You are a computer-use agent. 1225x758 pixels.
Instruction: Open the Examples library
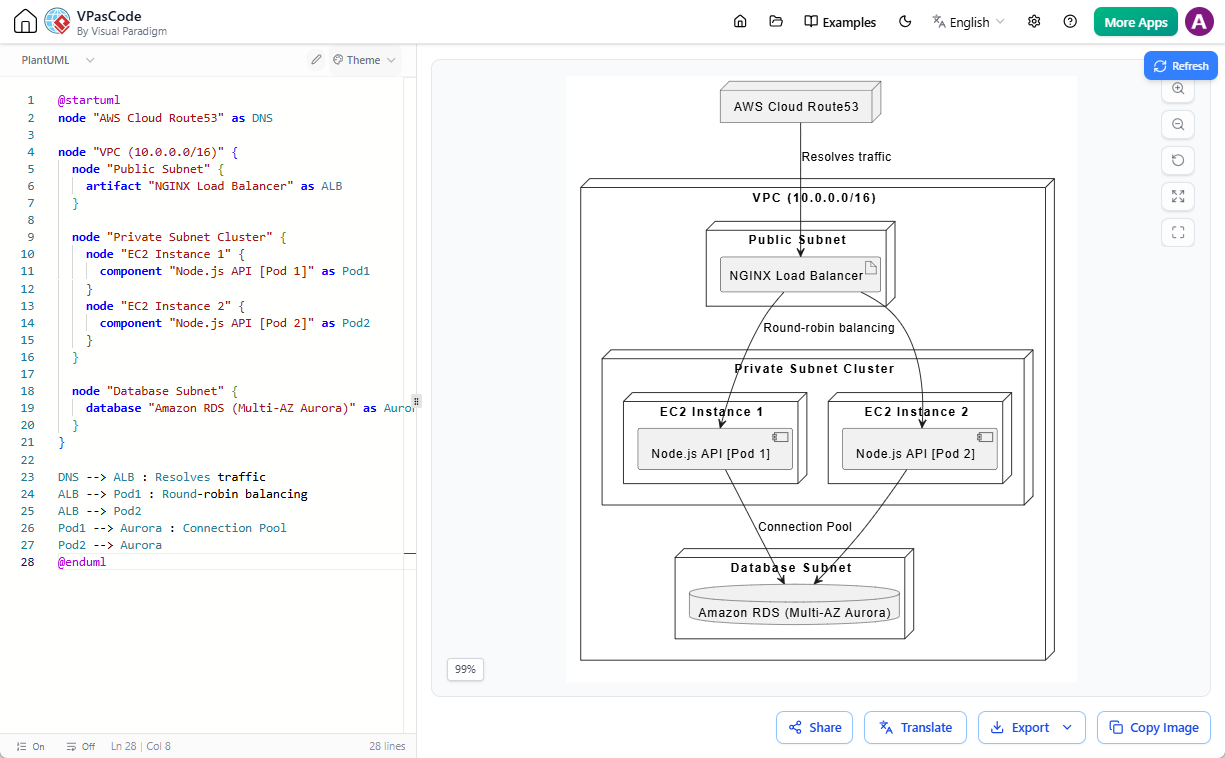[x=840, y=22]
